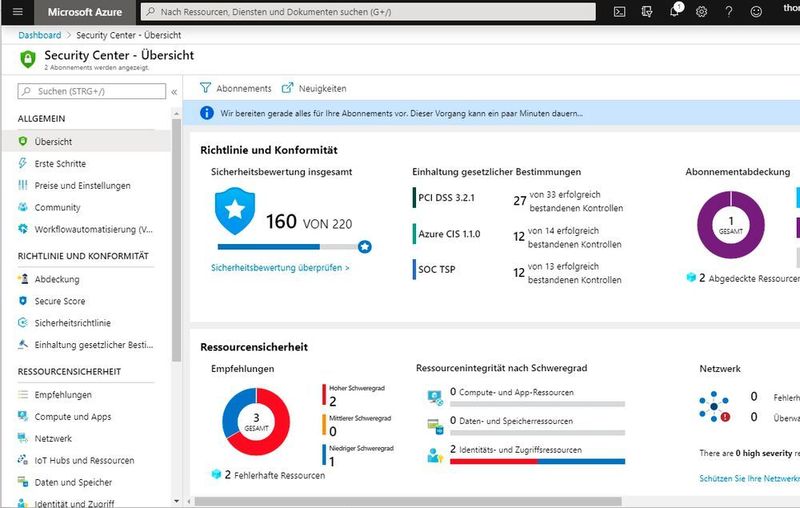Image resolution: width=800 pixels, height=508 pixels.
Task: Click the Empfehlungen list icon in sidebar
Action: click(22, 394)
